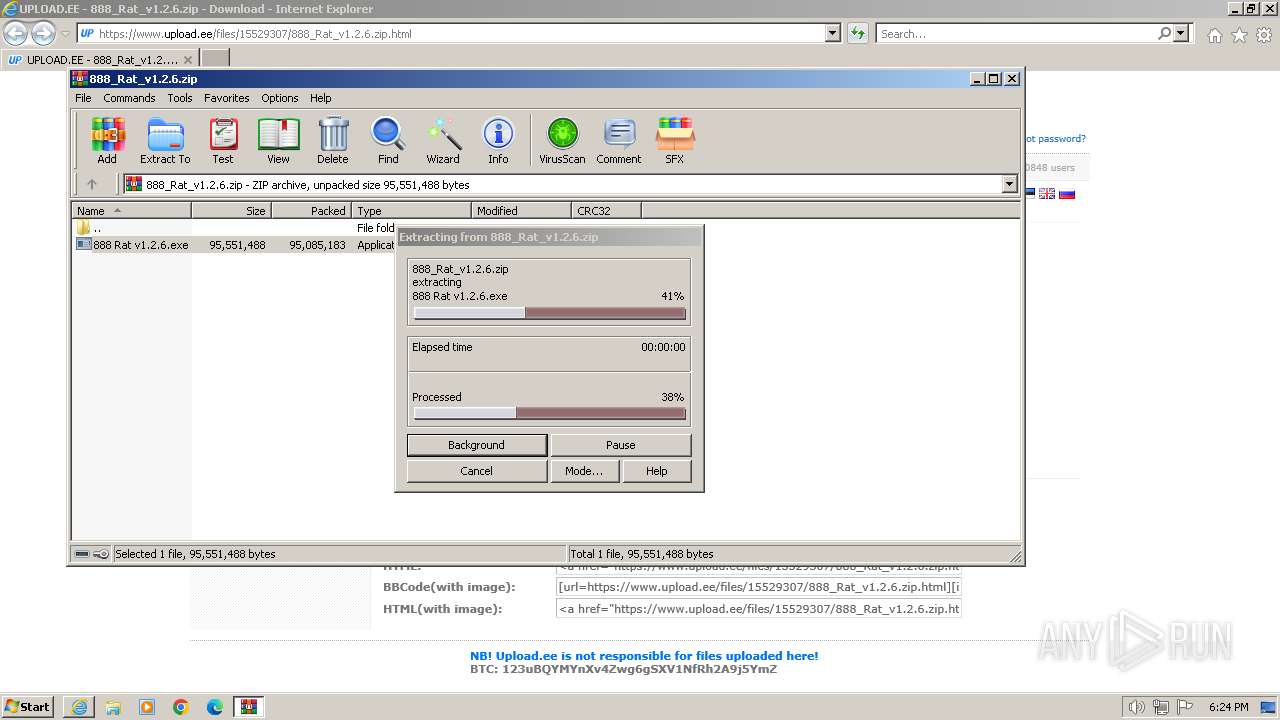
Task: Open File Explorer from taskbar
Action: (113, 707)
